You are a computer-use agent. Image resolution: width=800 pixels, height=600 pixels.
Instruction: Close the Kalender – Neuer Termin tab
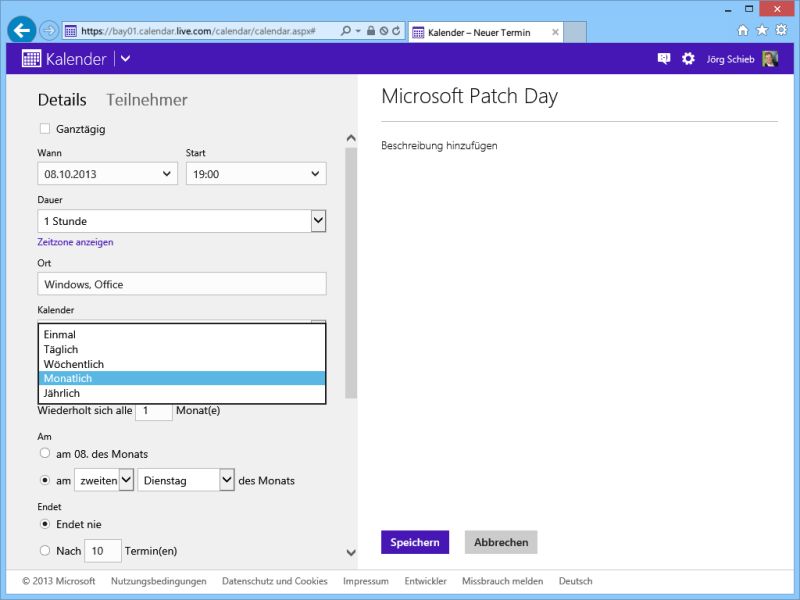(555, 32)
